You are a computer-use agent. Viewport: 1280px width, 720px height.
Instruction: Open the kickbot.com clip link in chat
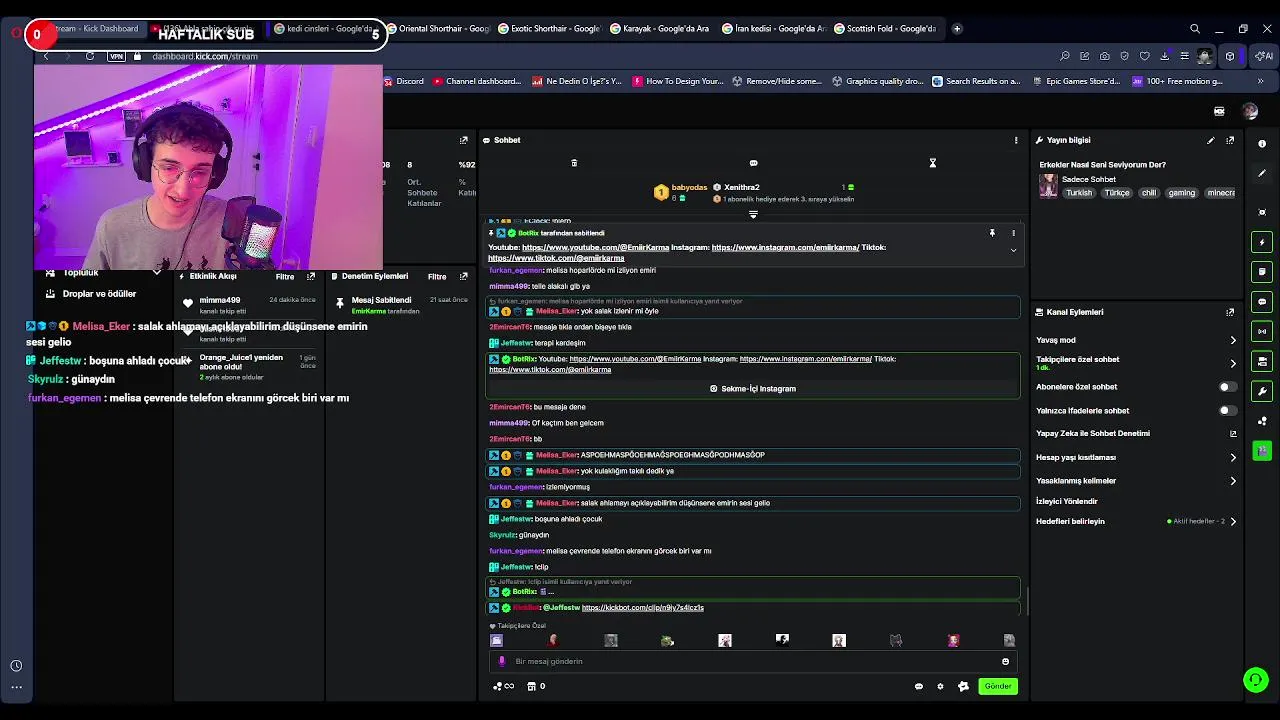(x=642, y=607)
